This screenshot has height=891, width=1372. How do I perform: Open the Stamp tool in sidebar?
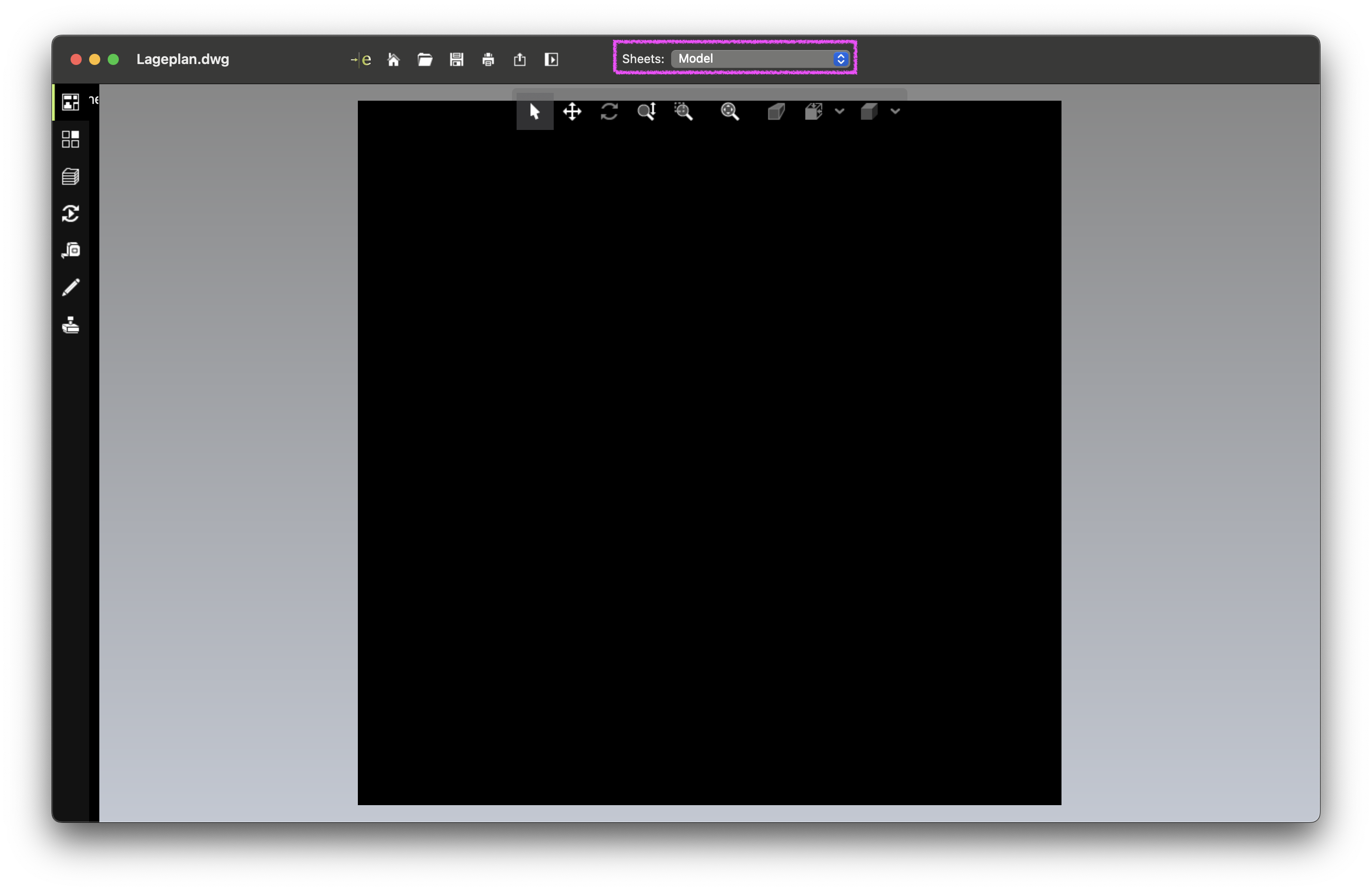[x=71, y=325]
